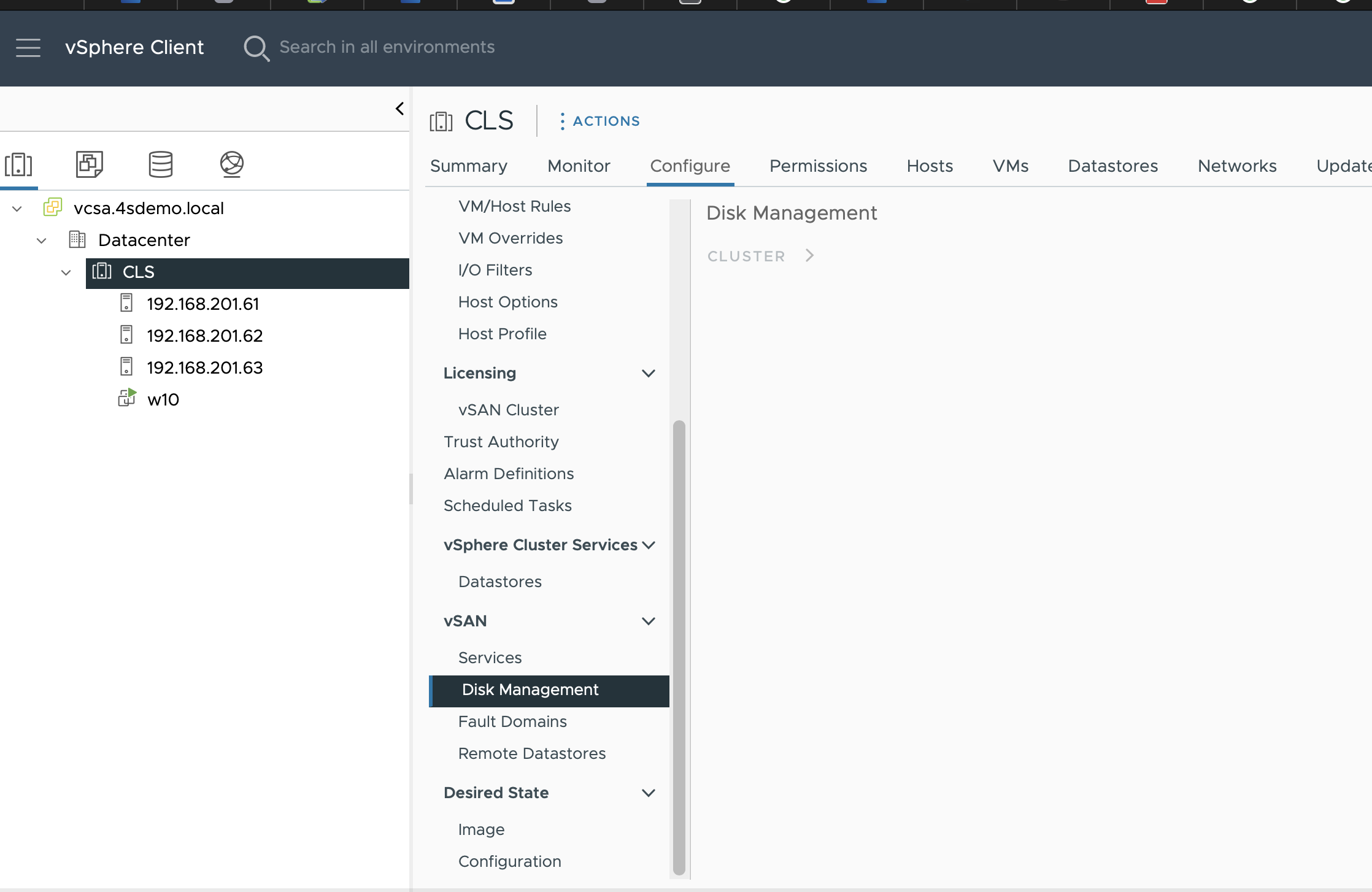Open vSAN Services settings
The height and width of the screenshot is (892, 1372).
(490, 657)
